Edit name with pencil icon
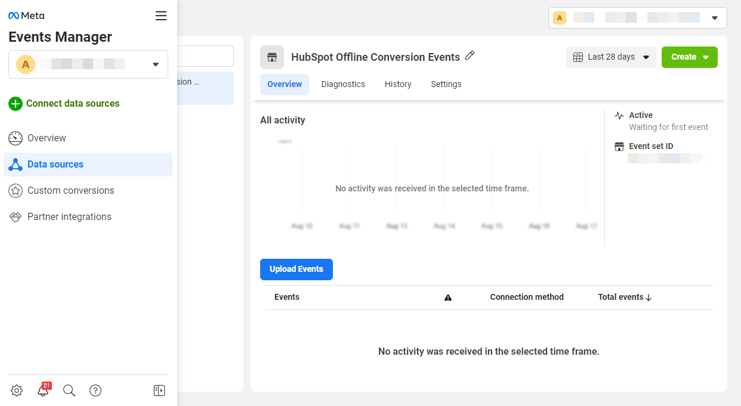The image size is (741, 406). pyautogui.click(x=469, y=56)
